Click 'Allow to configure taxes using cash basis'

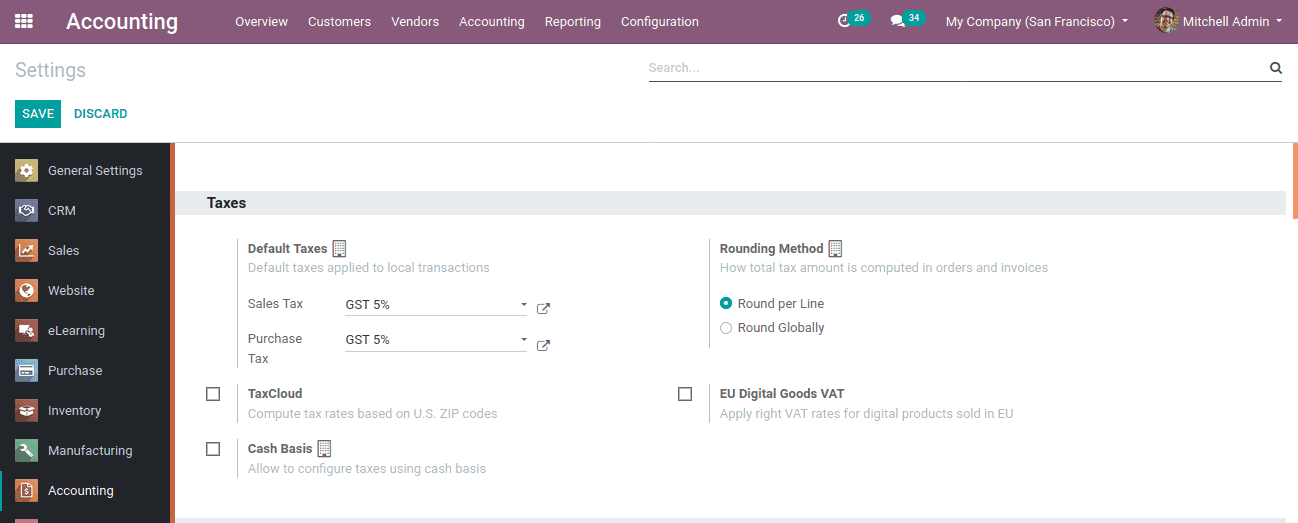pos(367,469)
